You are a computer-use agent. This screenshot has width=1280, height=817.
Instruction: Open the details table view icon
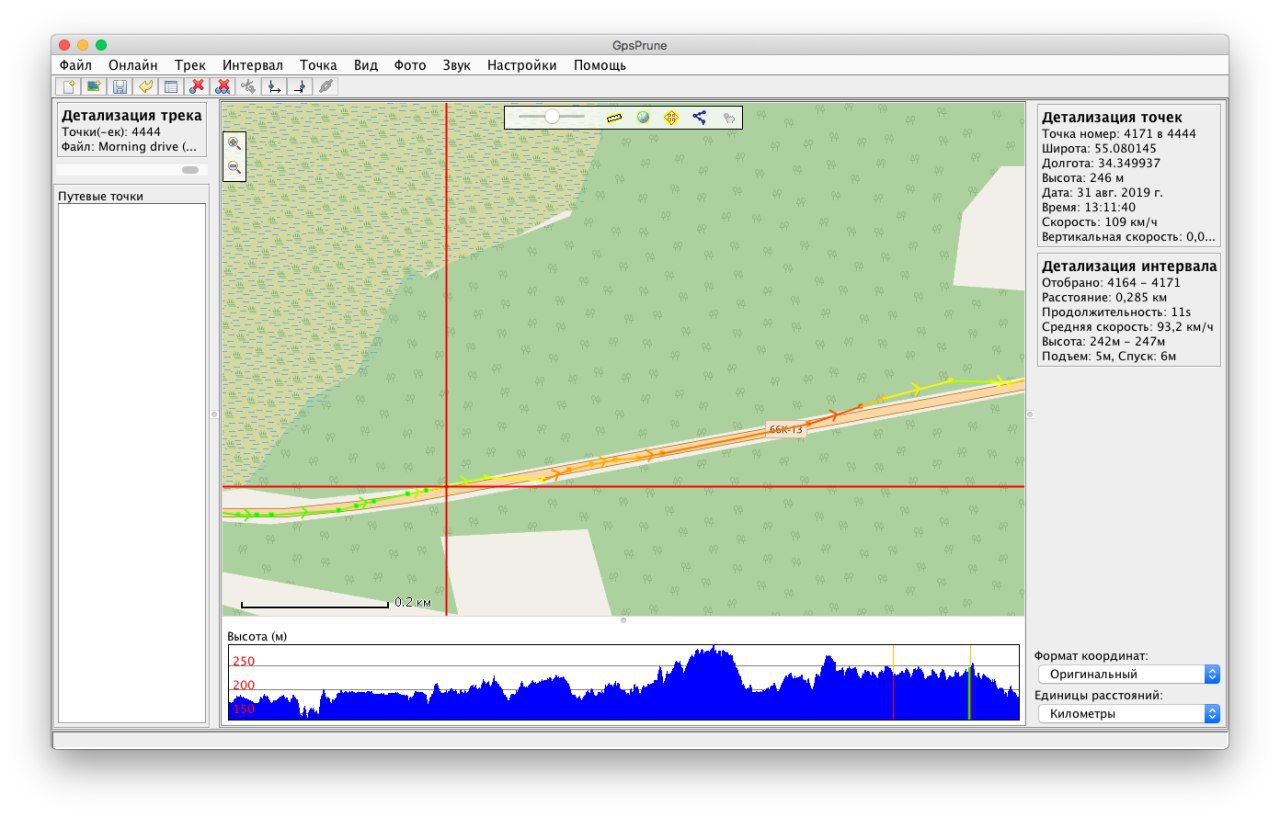click(171, 87)
